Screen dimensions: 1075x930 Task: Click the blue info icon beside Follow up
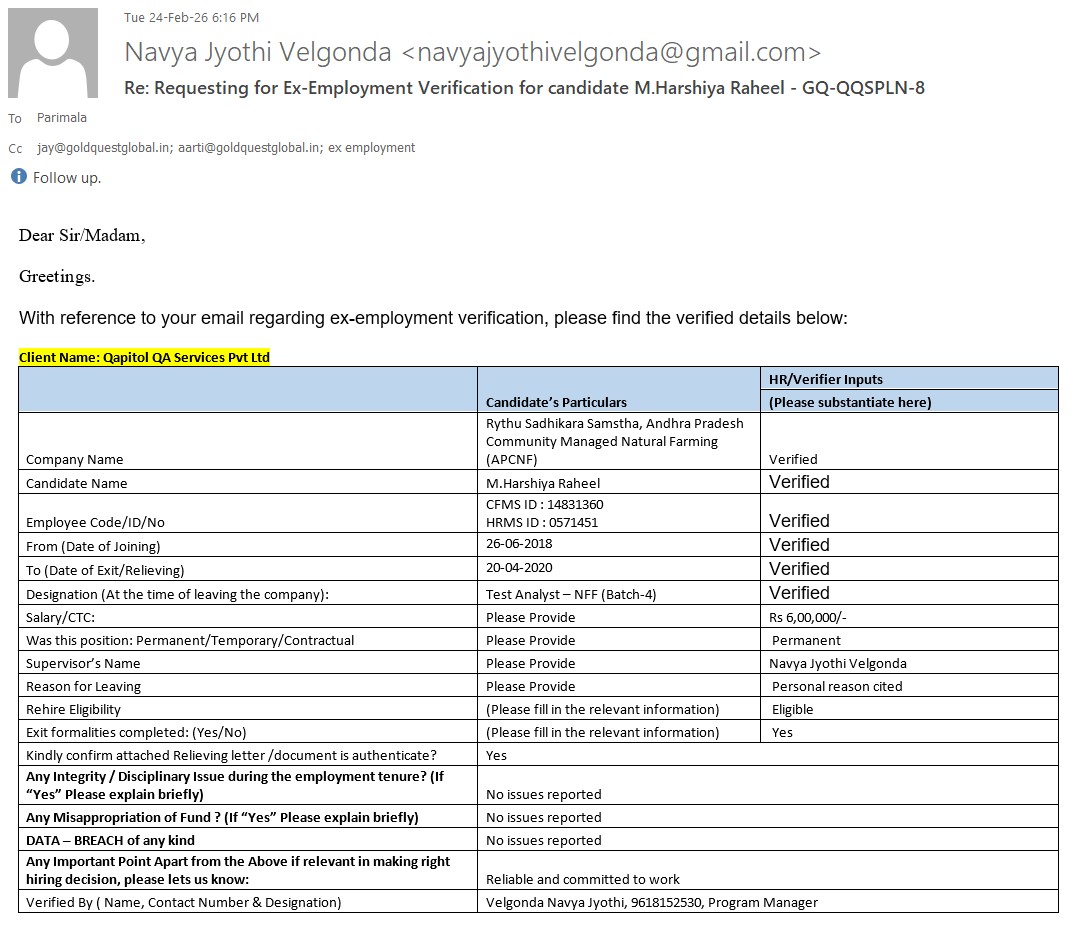[18, 177]
